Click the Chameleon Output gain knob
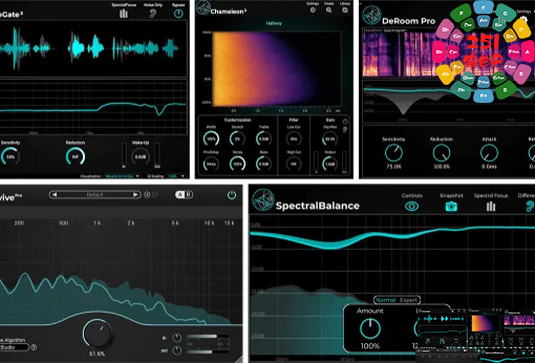535x363 pixels. click(330, 164)
